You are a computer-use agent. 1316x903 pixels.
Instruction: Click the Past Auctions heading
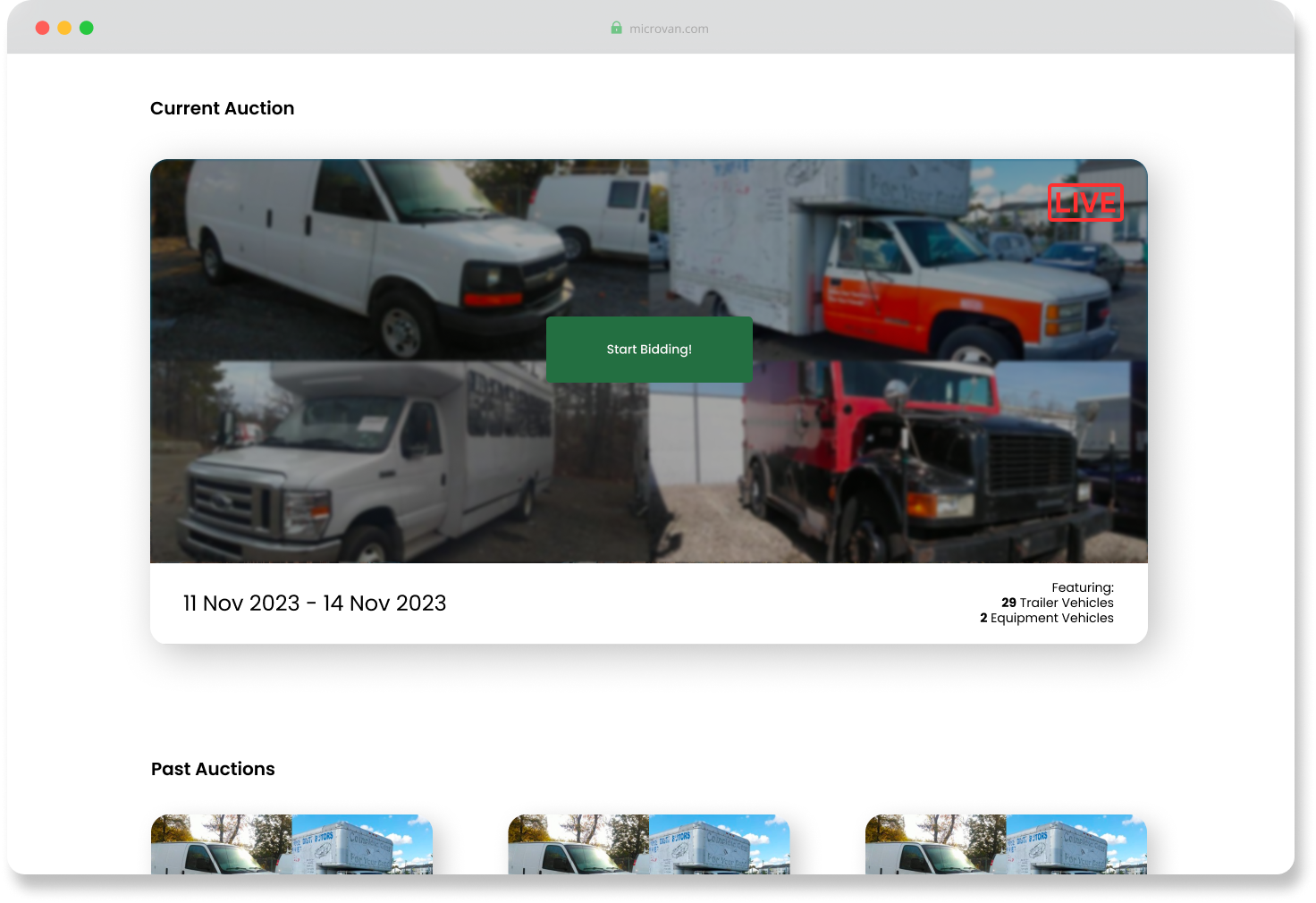[213, 769]
